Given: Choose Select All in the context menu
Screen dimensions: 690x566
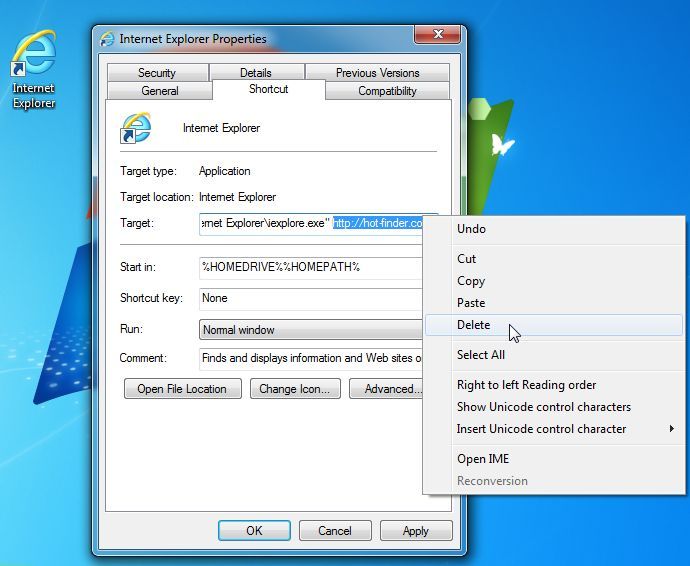Looking at the screenshot, I should point(554,355).
